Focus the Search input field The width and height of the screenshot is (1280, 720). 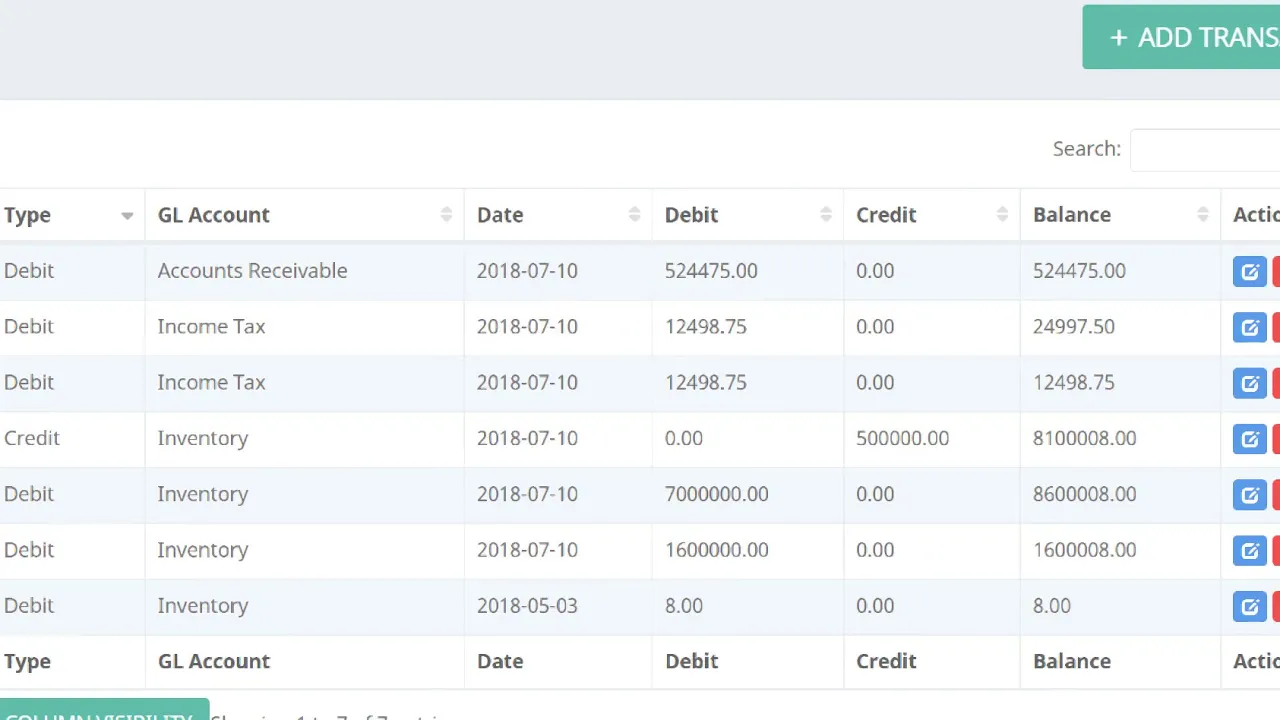tap(1205, 150)
